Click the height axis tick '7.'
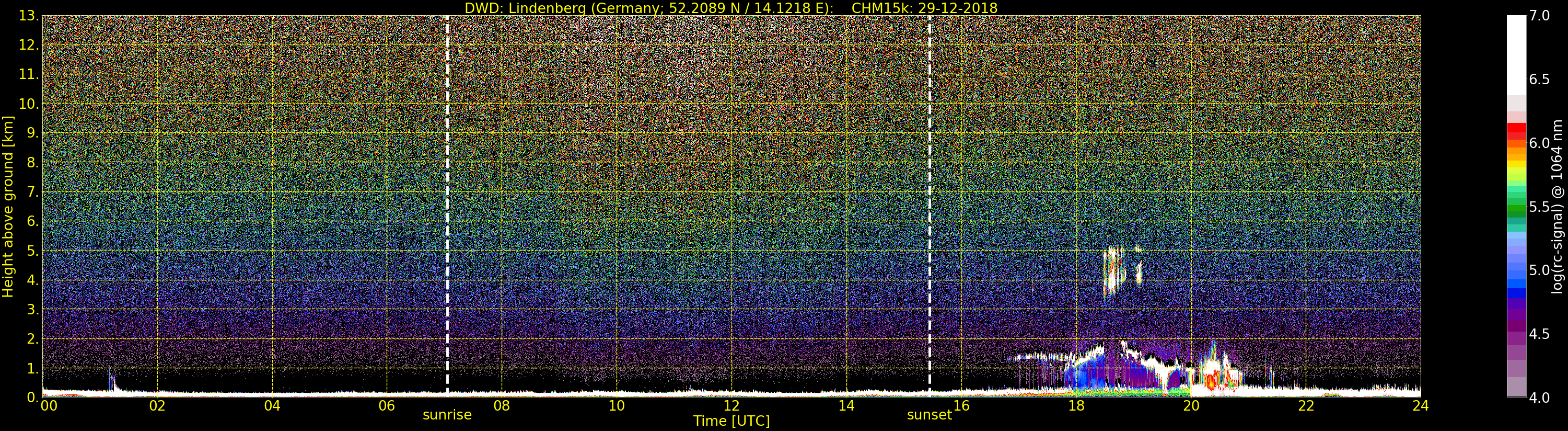Screen dimensions: 1568x431 [x=33, y=192]
